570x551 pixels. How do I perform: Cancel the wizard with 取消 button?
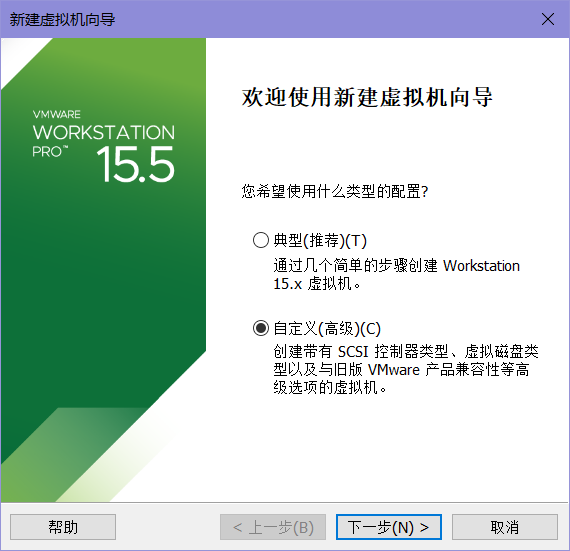505,527
